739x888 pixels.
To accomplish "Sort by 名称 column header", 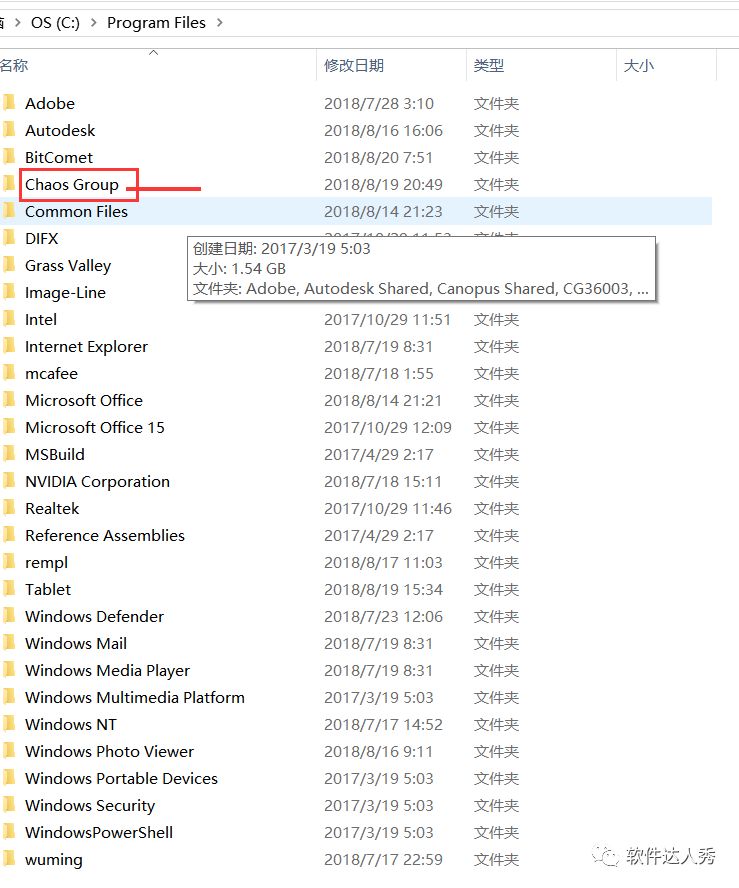I will pyautogui.click(x=14, y=66).
